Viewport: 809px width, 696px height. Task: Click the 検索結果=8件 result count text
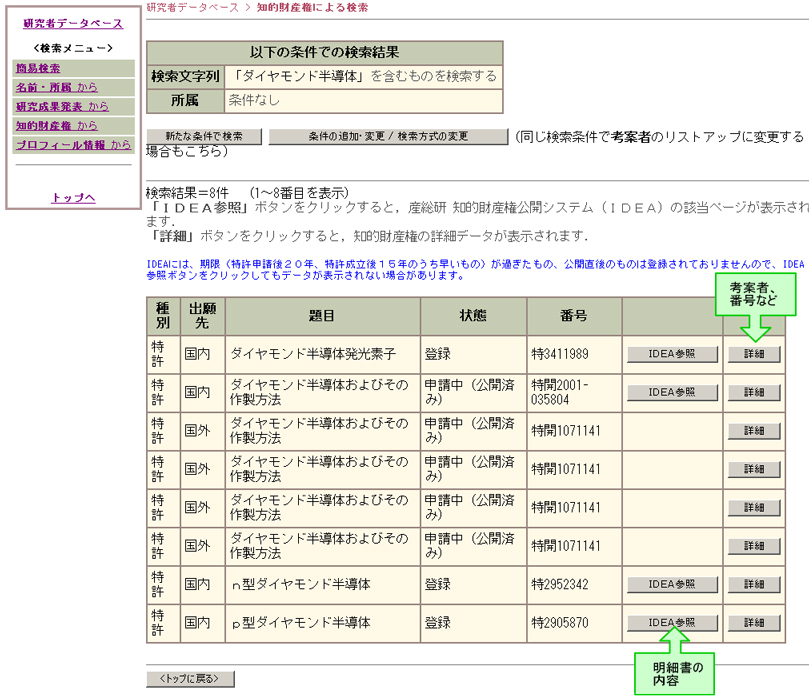[187, 193]
